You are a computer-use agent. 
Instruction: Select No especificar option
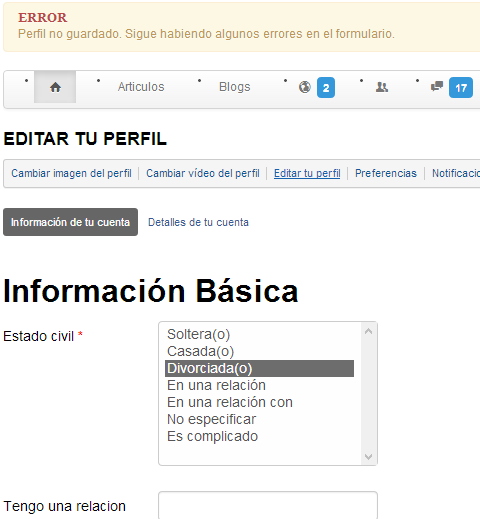coord(259,419)
